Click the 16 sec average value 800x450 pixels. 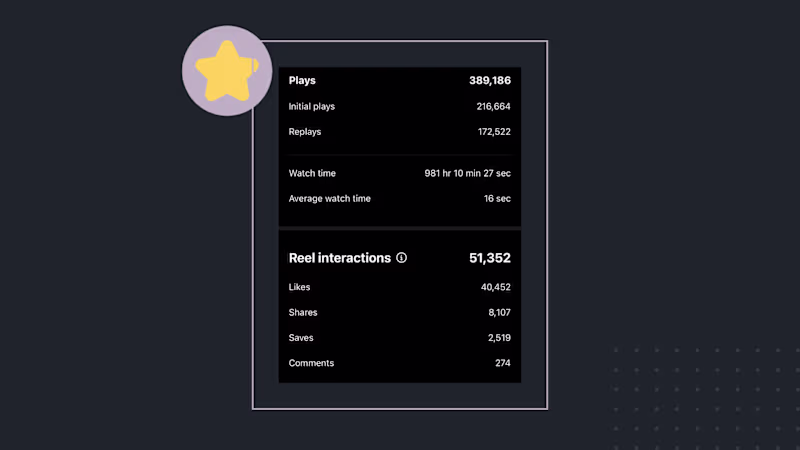point(497,199)
